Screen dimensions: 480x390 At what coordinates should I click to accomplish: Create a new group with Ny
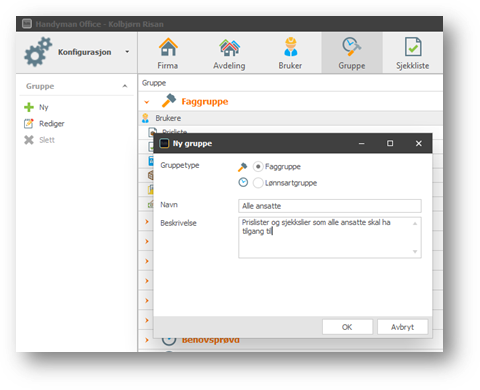point(43,107)
